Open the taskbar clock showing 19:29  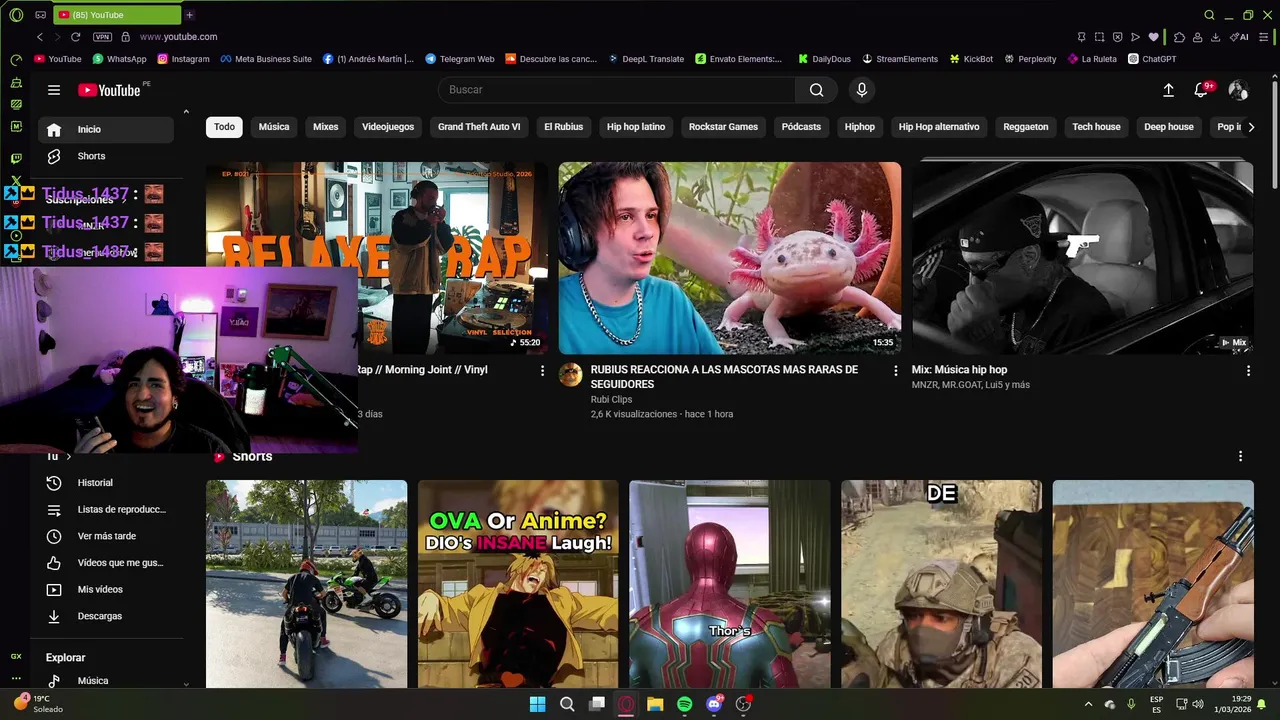(1232, 704)
